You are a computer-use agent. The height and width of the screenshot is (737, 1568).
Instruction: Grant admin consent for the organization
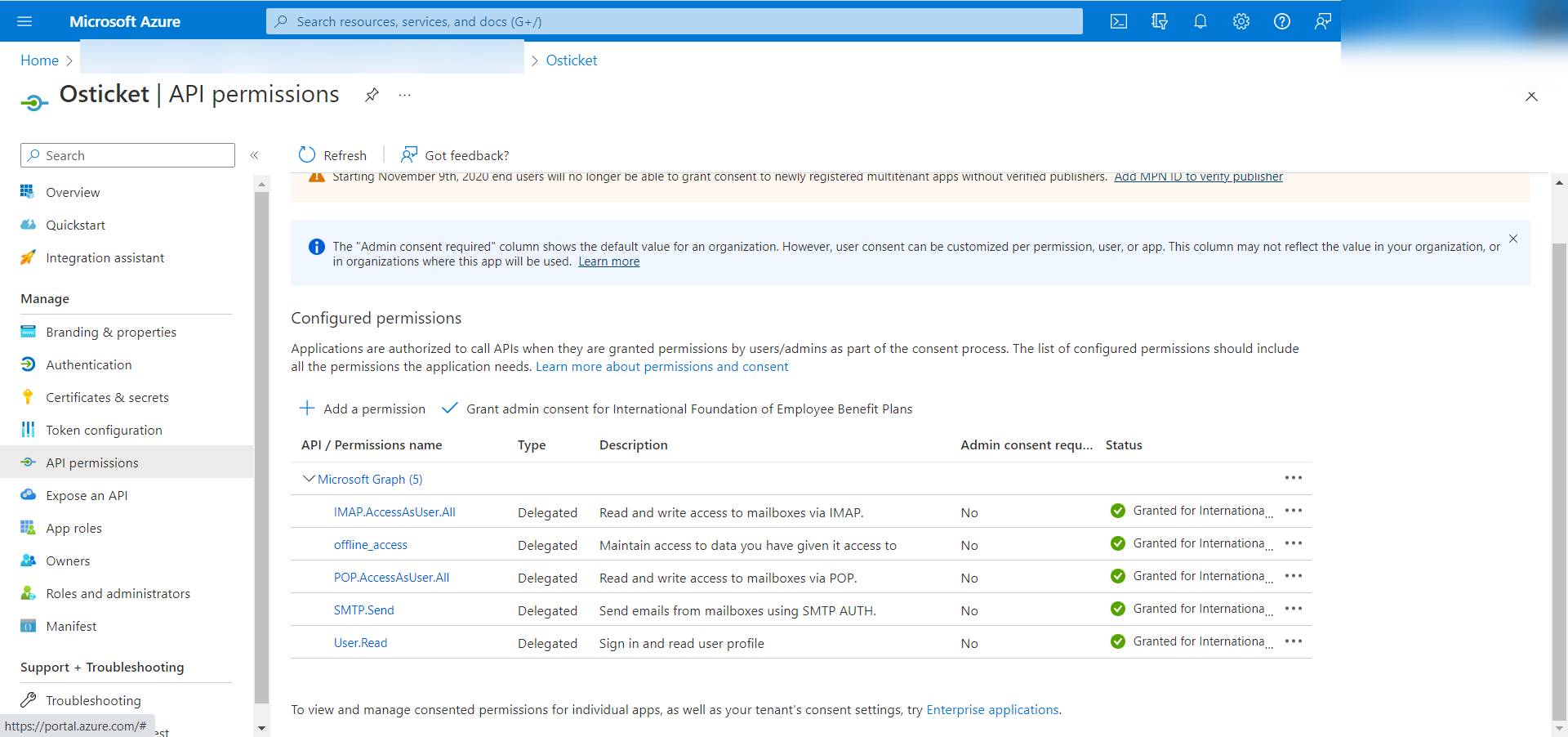point(677,409)
